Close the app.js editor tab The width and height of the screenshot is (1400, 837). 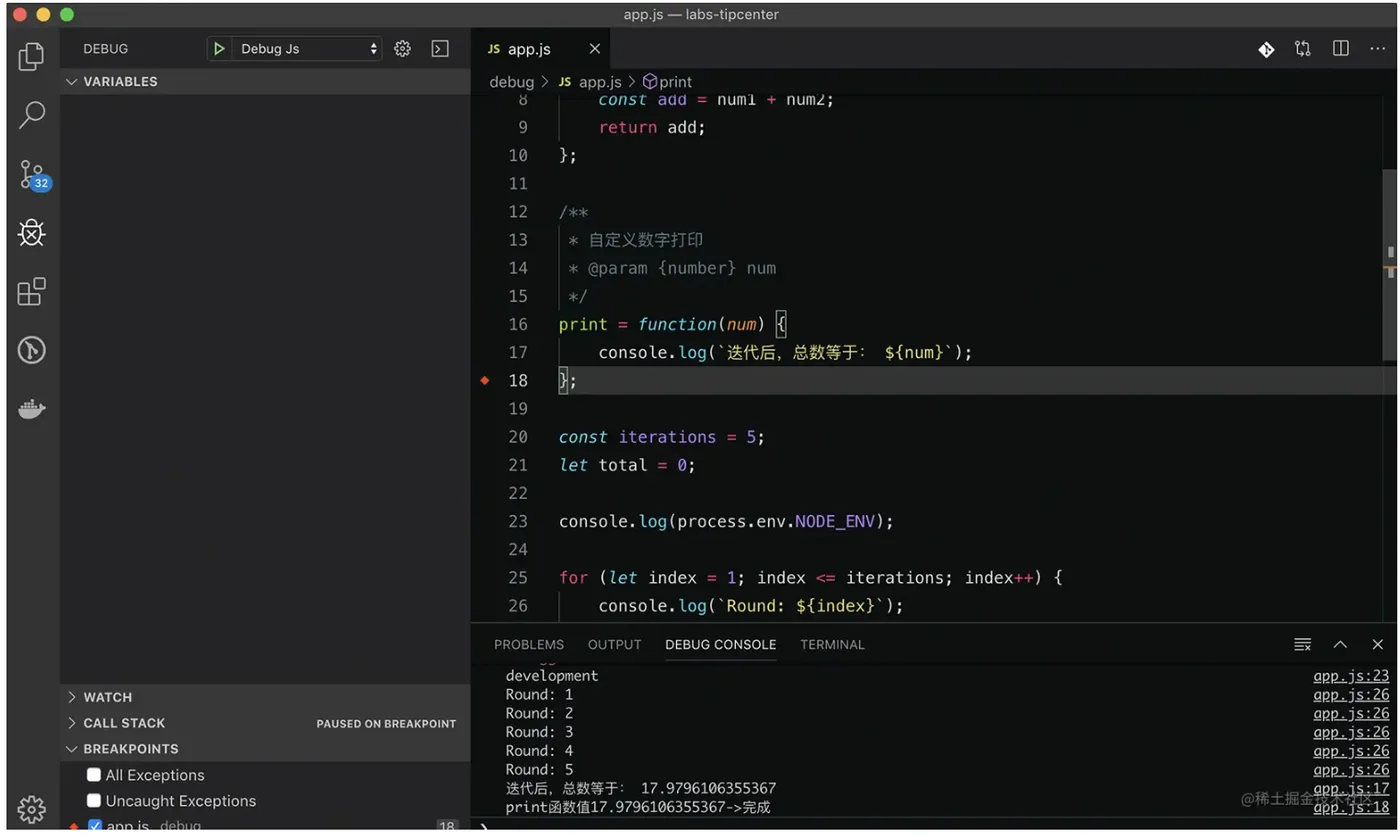click(595, 49)
